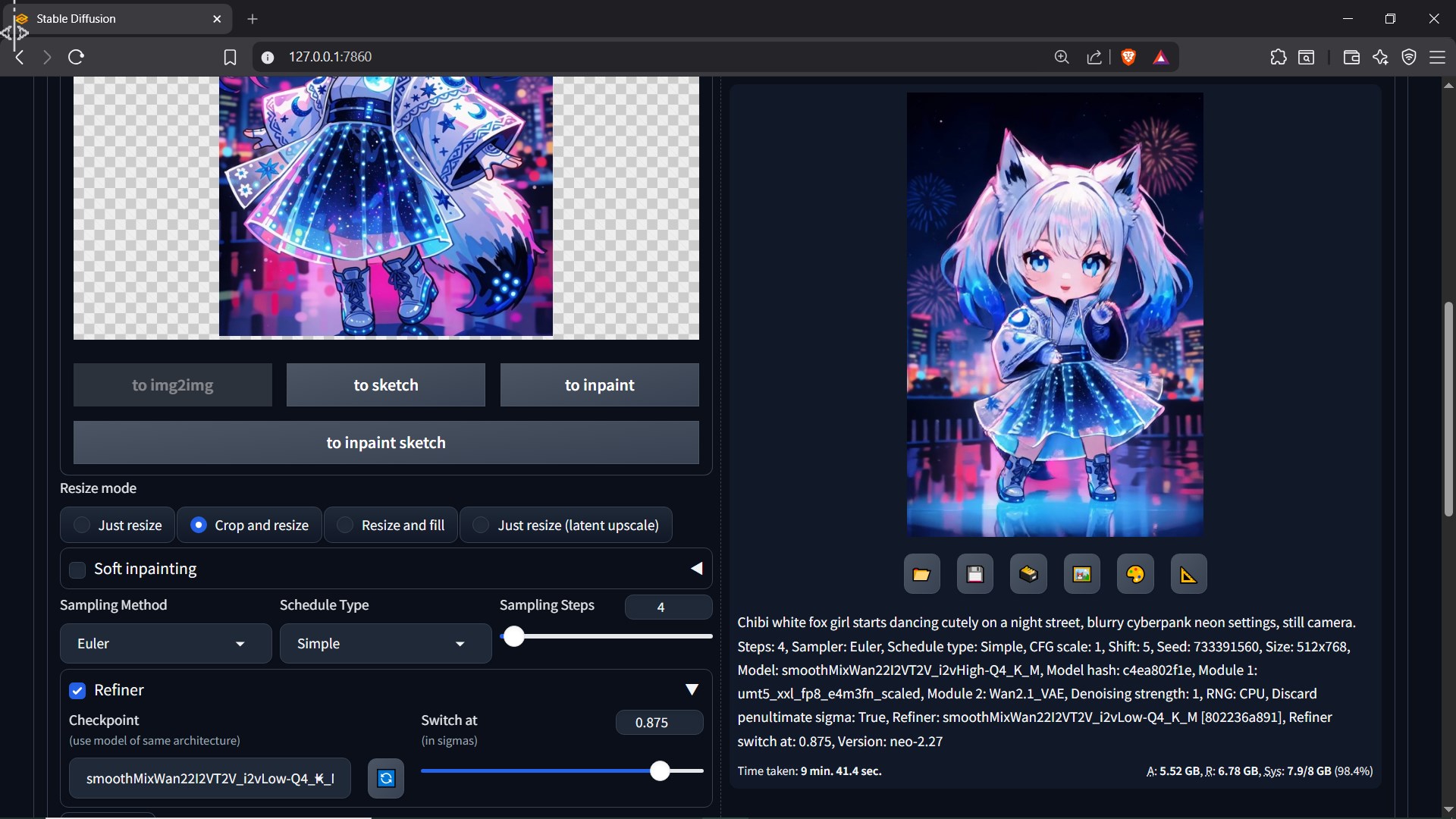Open the Brave Wallet icon
Image resolution: width=1456 pixels, height=819 pixels.
click(1351, 57)
